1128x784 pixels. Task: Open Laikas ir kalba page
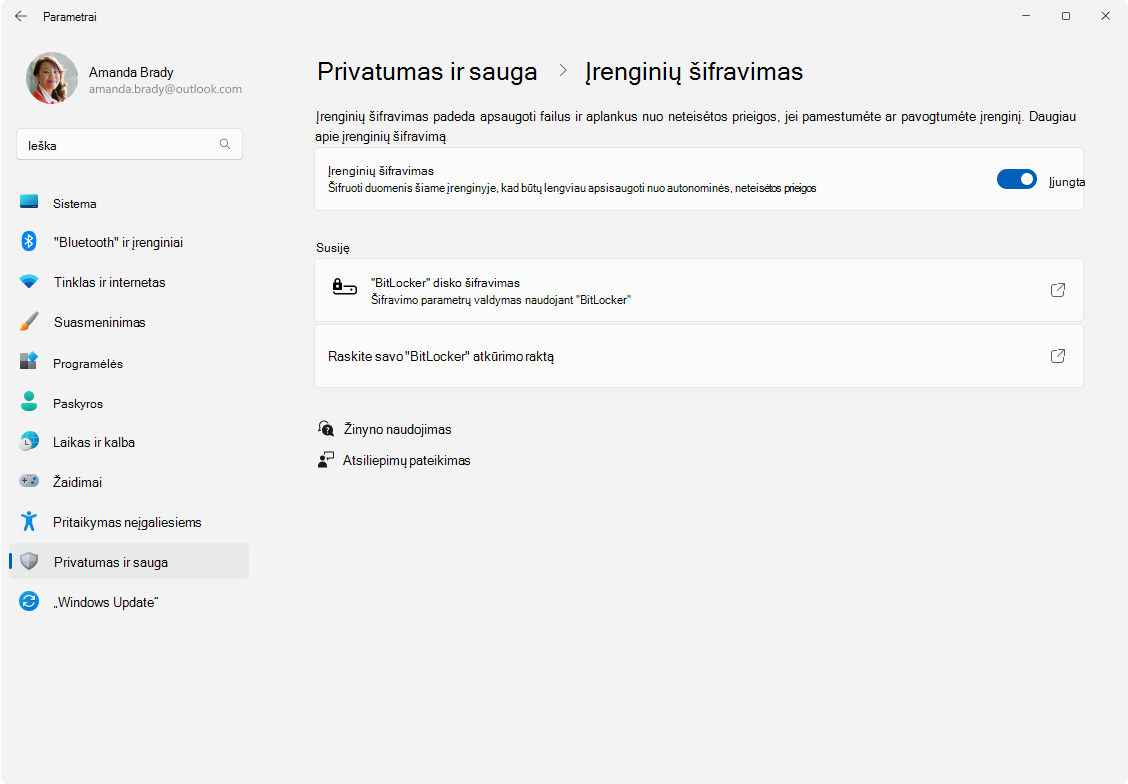[129, 442]
